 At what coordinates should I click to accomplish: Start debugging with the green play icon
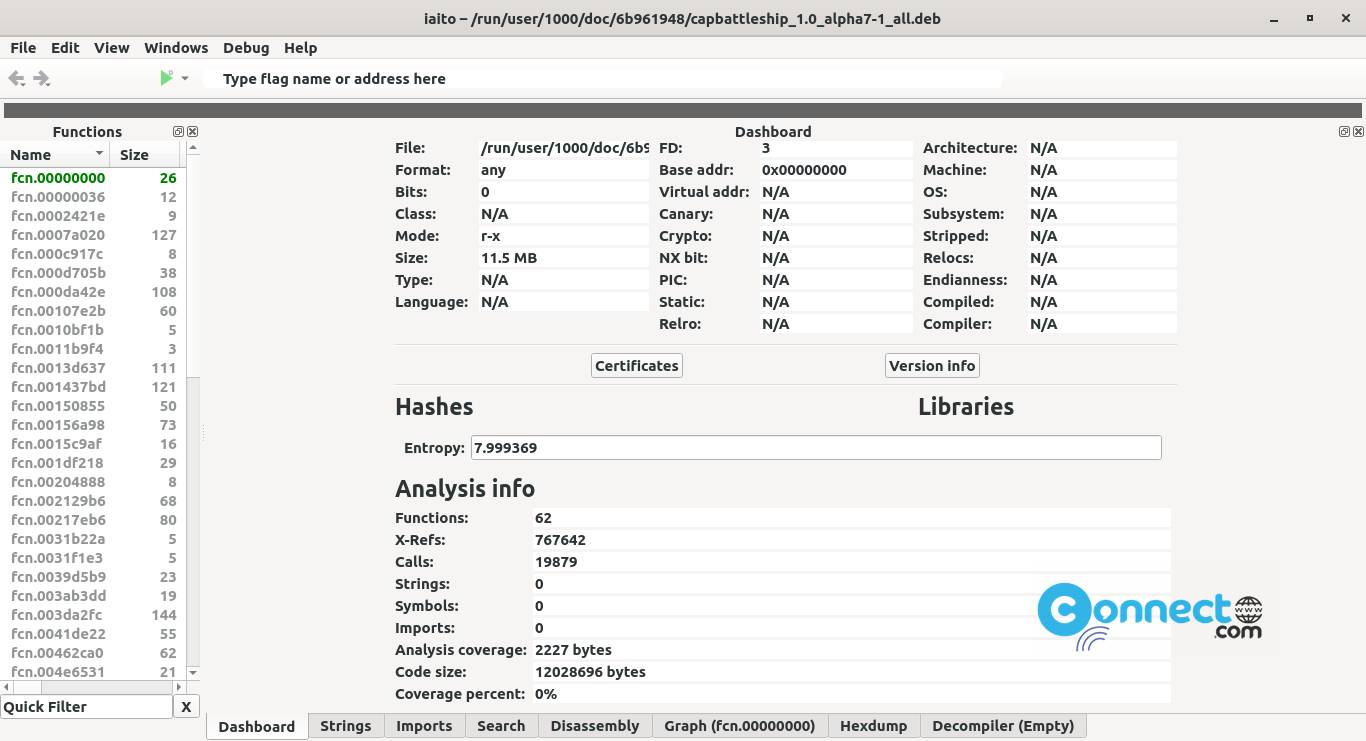coord(166,78)
